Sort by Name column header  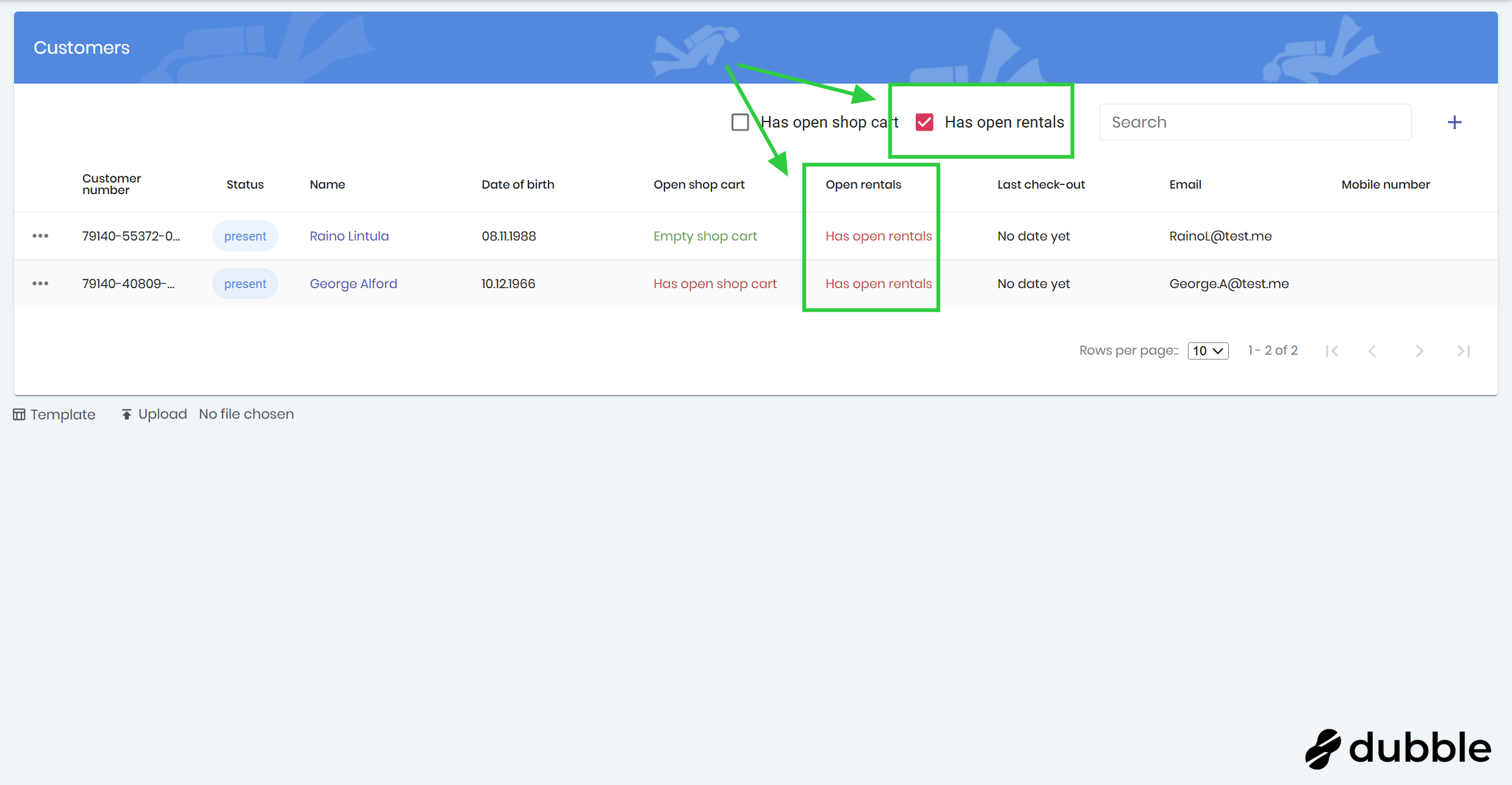(x=327, y=184)
